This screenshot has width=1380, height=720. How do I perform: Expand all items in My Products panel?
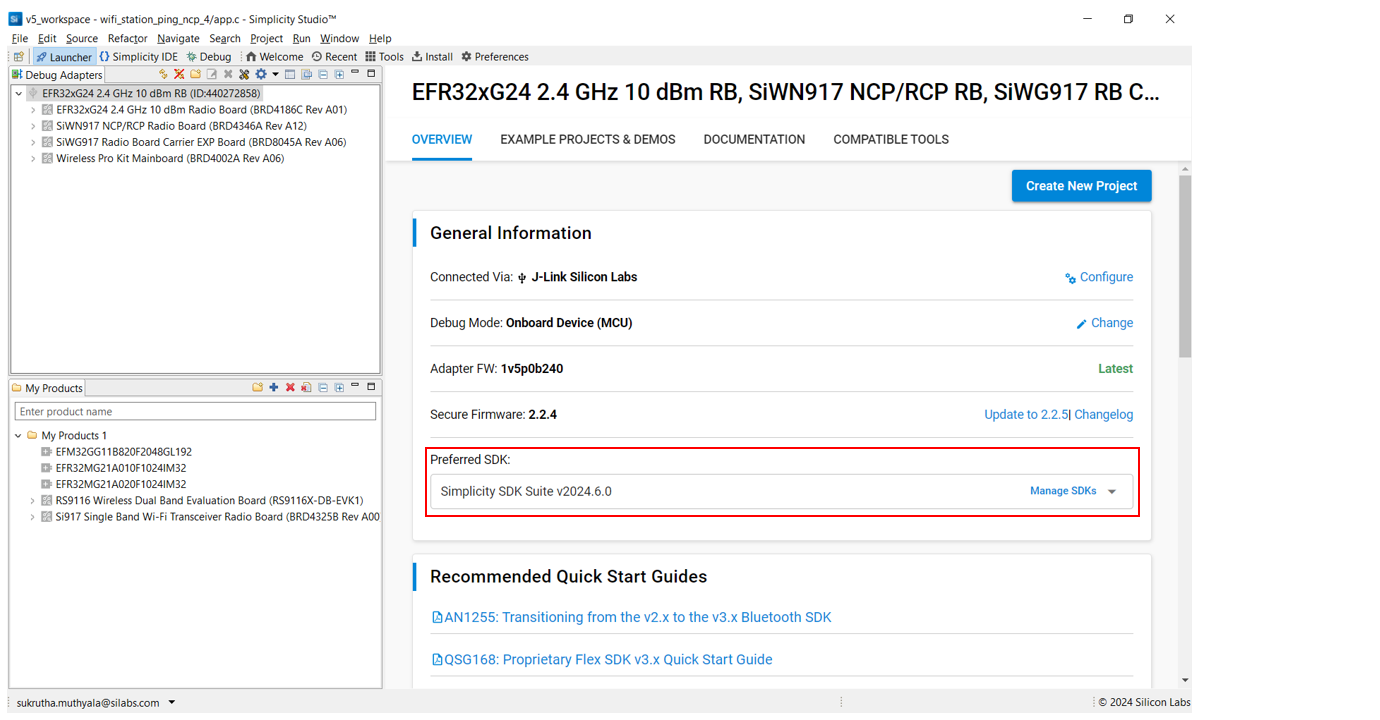point(337,387)
